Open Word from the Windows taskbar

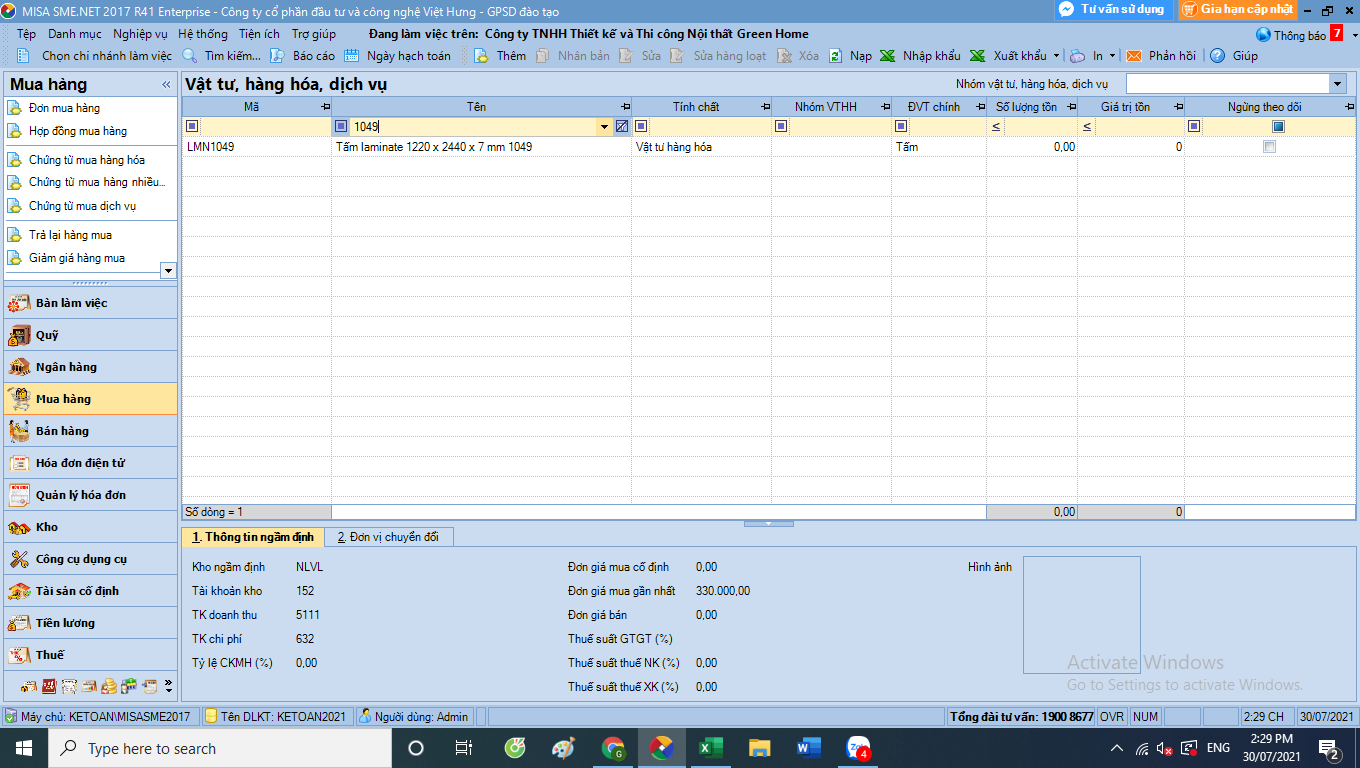[809, 747]
